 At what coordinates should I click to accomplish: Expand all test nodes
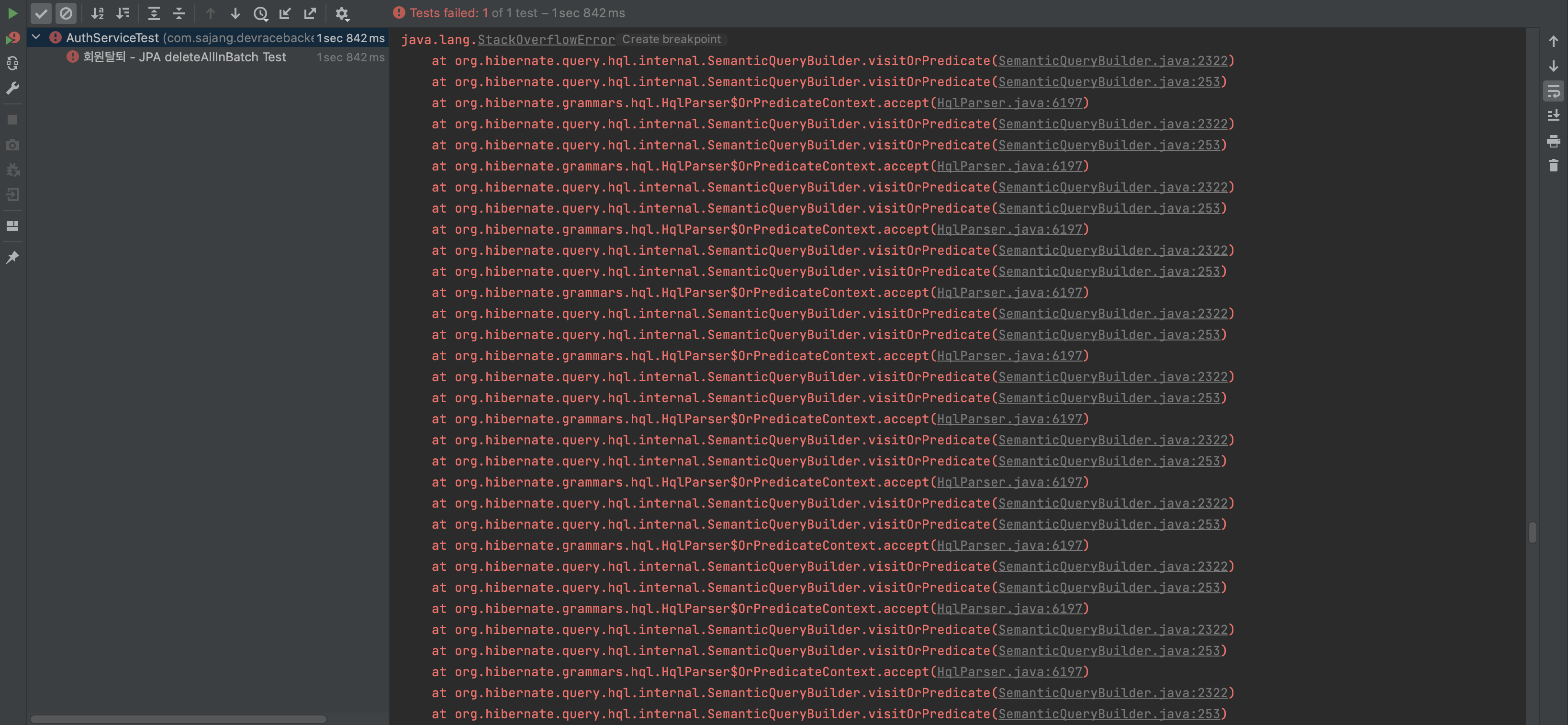pos(154,13)
